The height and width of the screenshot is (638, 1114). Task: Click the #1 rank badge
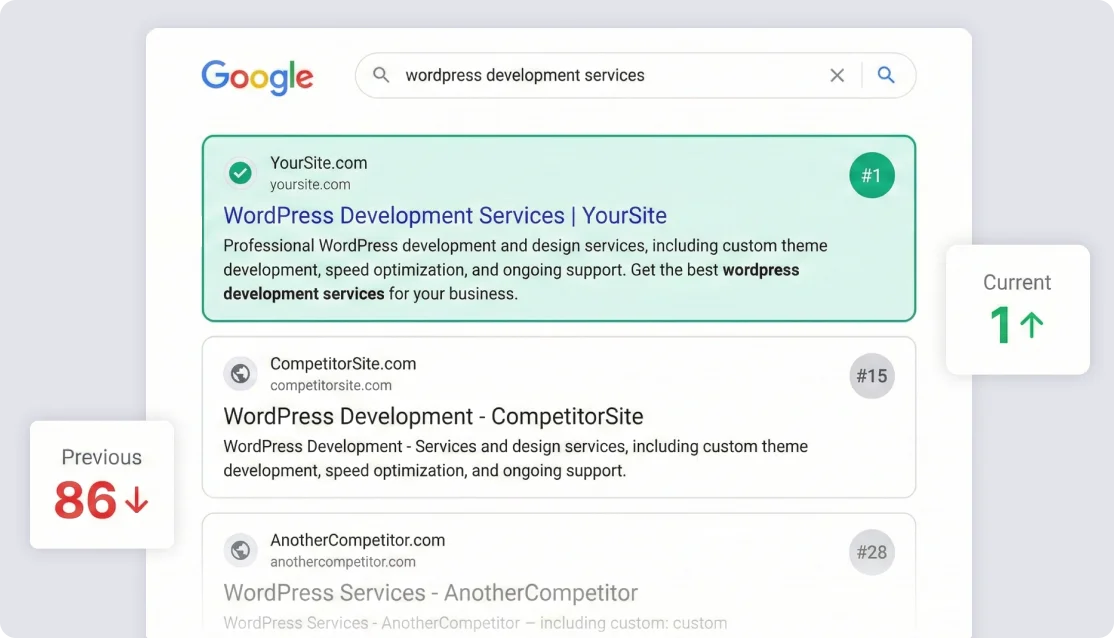[871, 175]
